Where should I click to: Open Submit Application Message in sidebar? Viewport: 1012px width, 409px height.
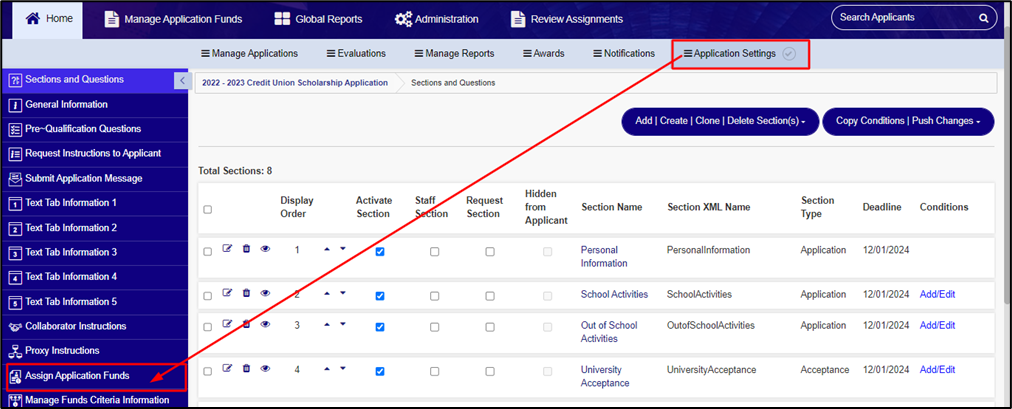[94, 179]
